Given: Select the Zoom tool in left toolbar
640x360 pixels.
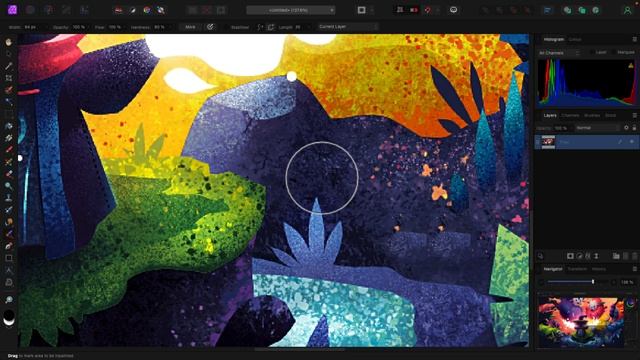Looking at the screenshot, I should click(x=9, y=300).
